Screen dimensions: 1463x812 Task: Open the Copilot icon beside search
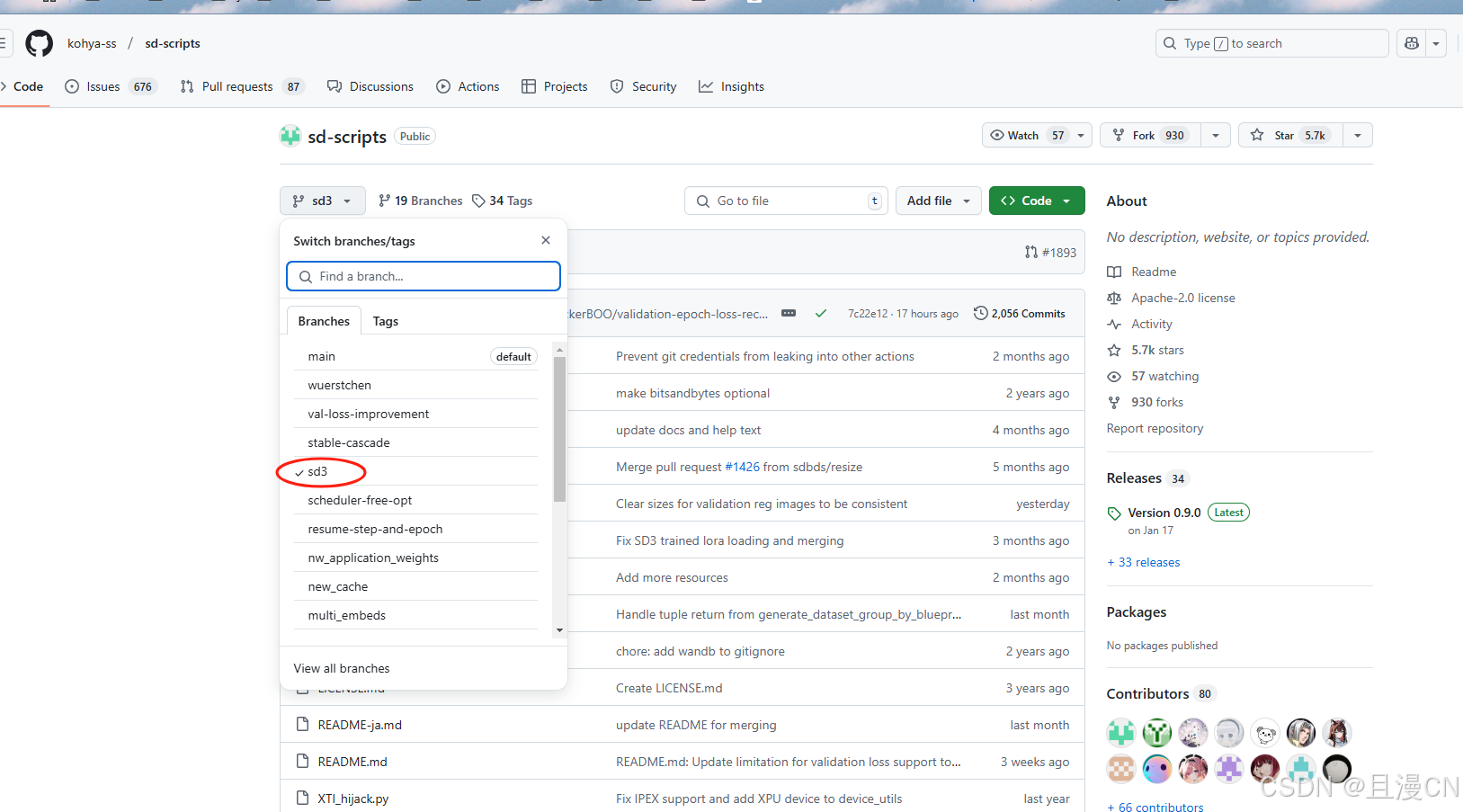point(1412,43)
